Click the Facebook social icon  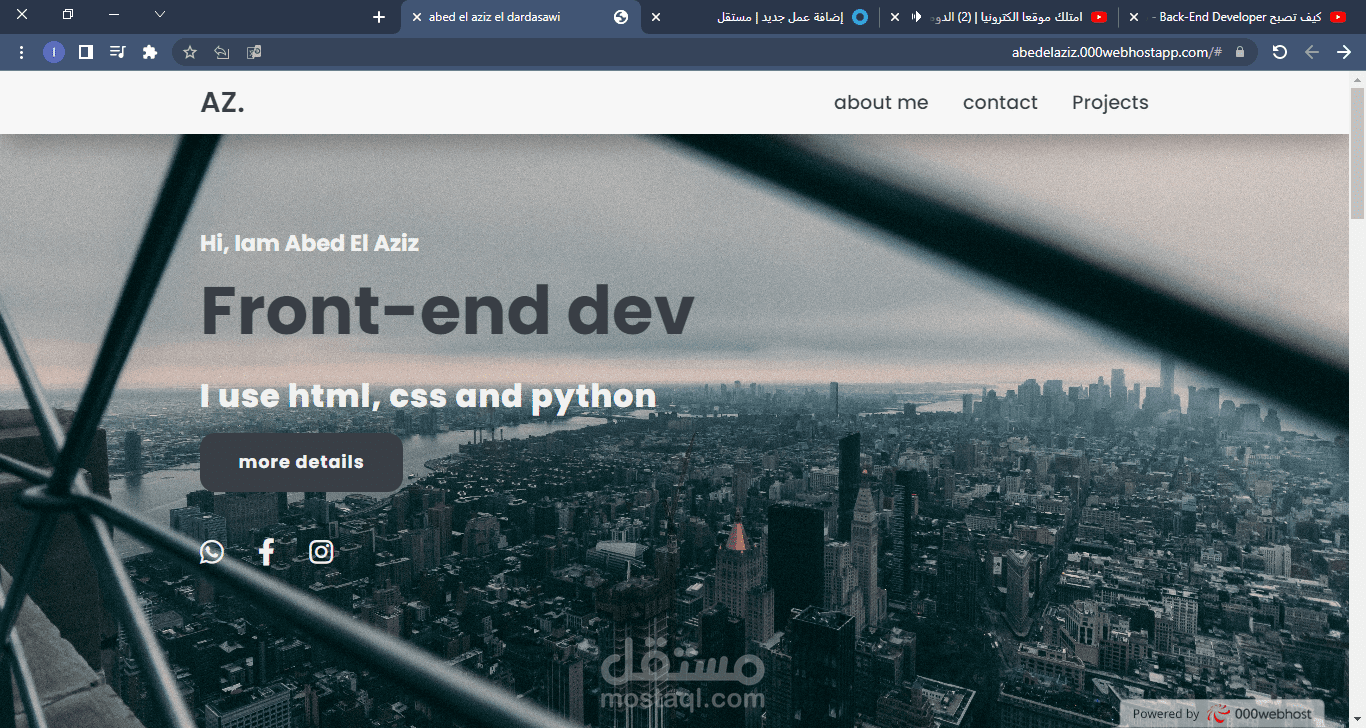[x=266, y=551]
